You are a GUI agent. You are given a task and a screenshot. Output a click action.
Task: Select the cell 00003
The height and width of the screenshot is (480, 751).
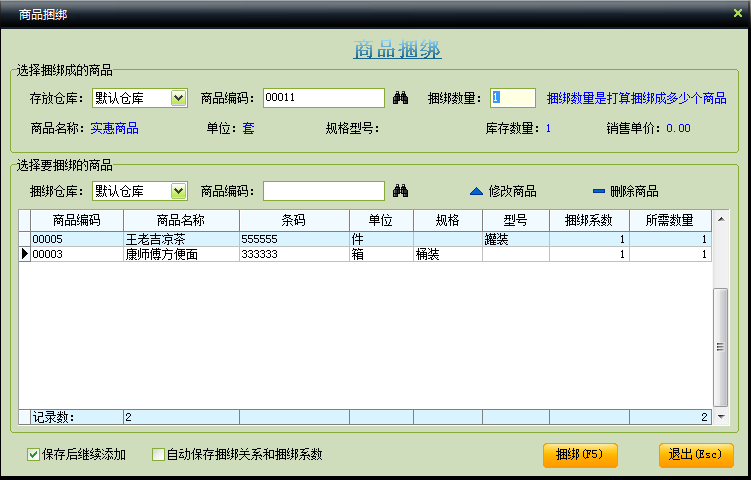click(77, 254)
